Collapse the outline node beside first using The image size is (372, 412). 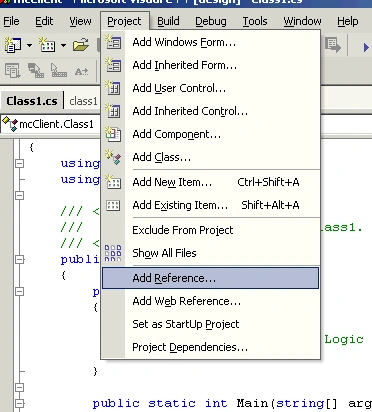pyautogui.click(x=20, y=163)
